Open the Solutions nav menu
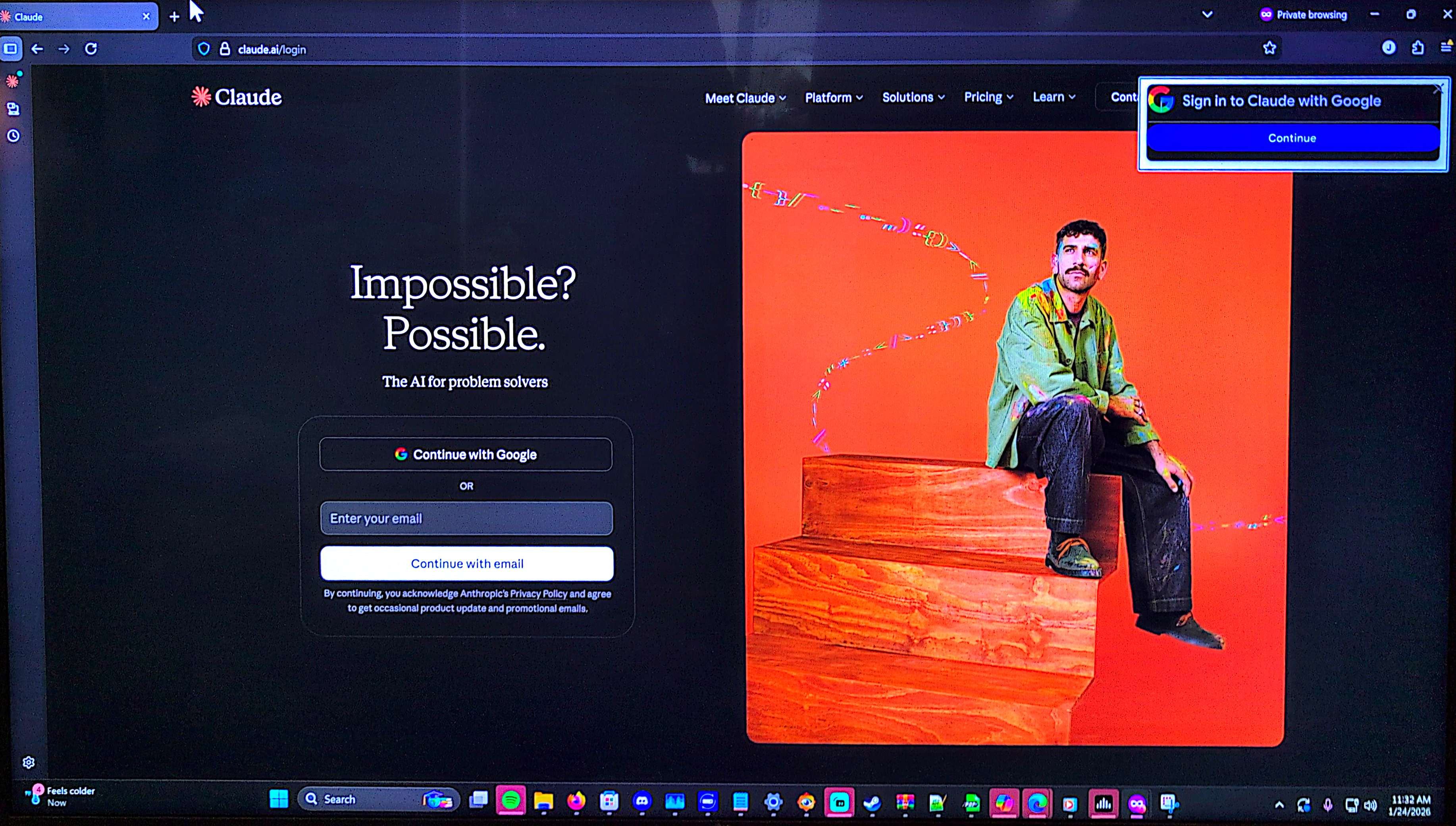Screen dimensions: 1456x826 pos(913,97)
